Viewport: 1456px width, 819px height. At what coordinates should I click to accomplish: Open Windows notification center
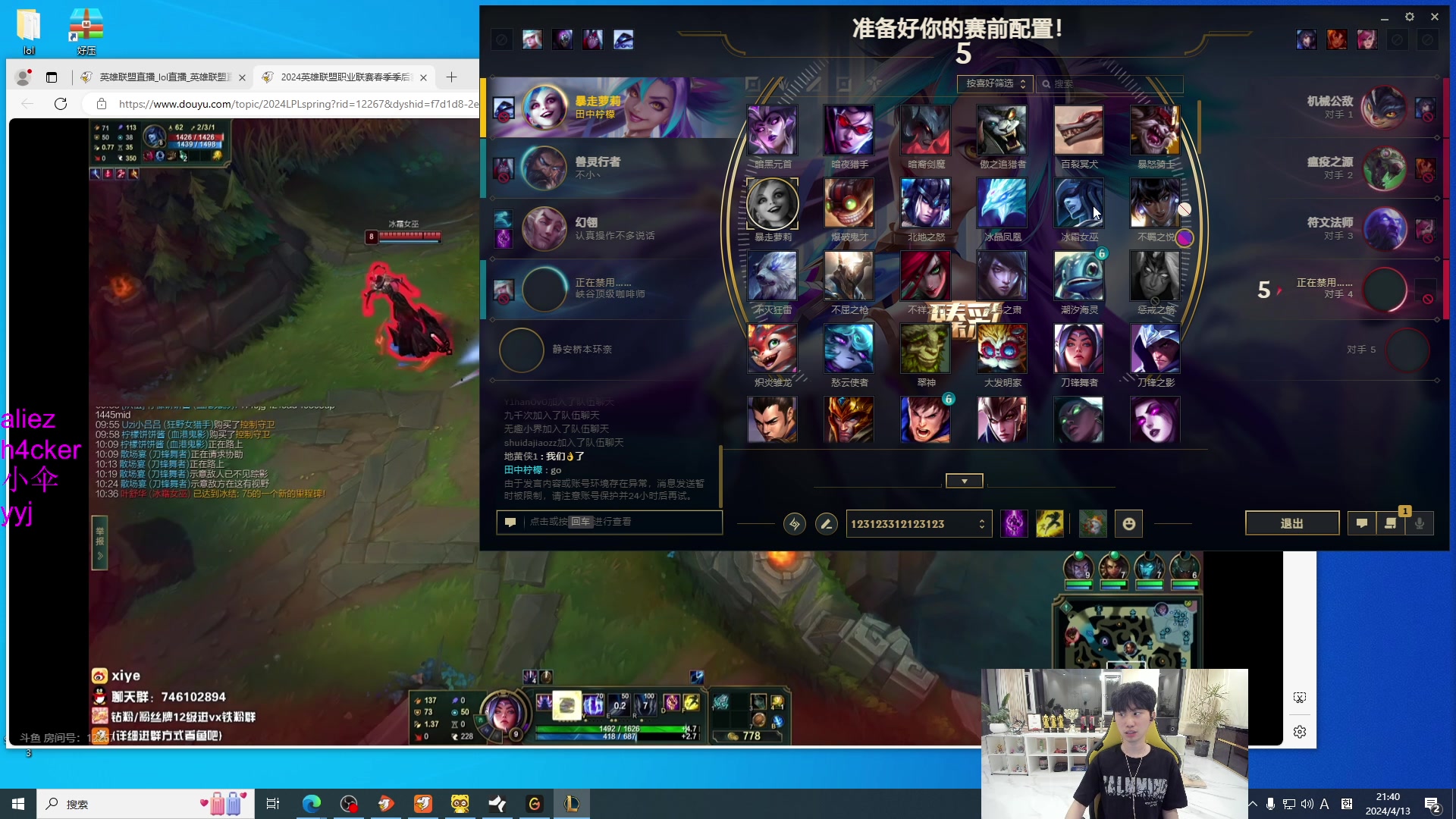coord(1432,805)
